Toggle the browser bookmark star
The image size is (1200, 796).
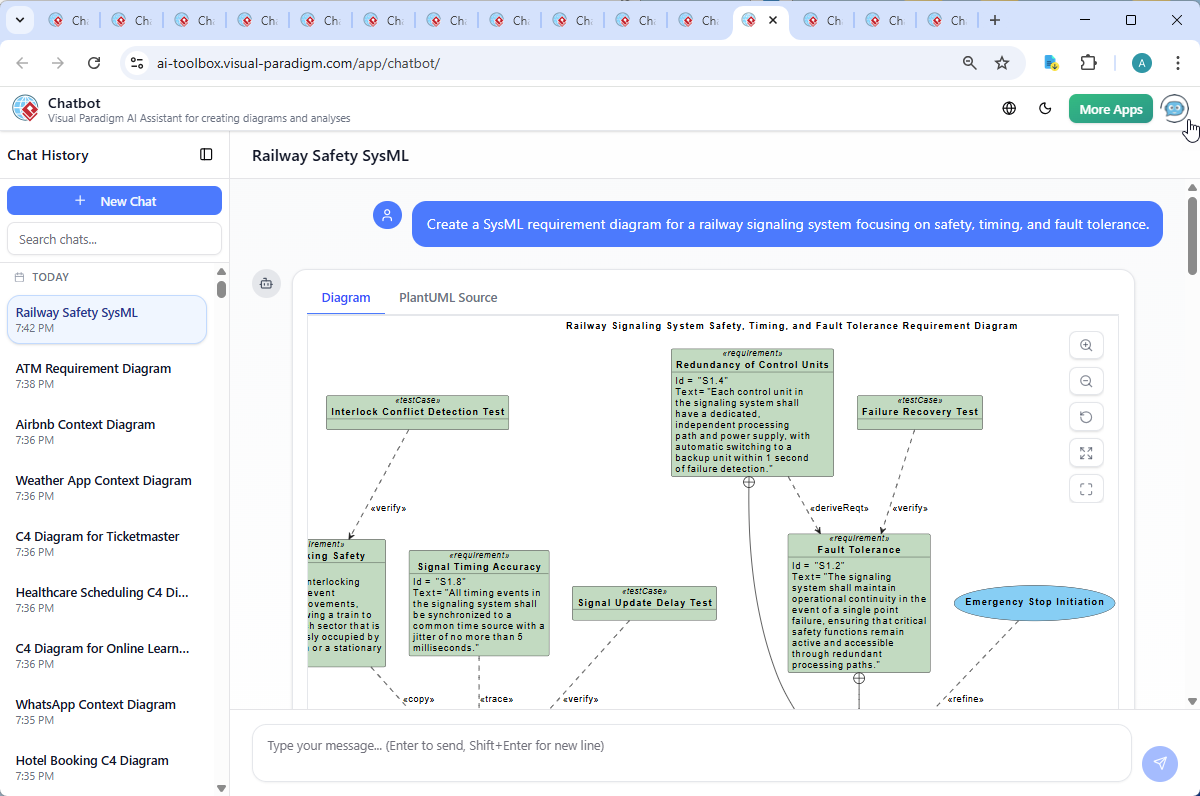1002,62
